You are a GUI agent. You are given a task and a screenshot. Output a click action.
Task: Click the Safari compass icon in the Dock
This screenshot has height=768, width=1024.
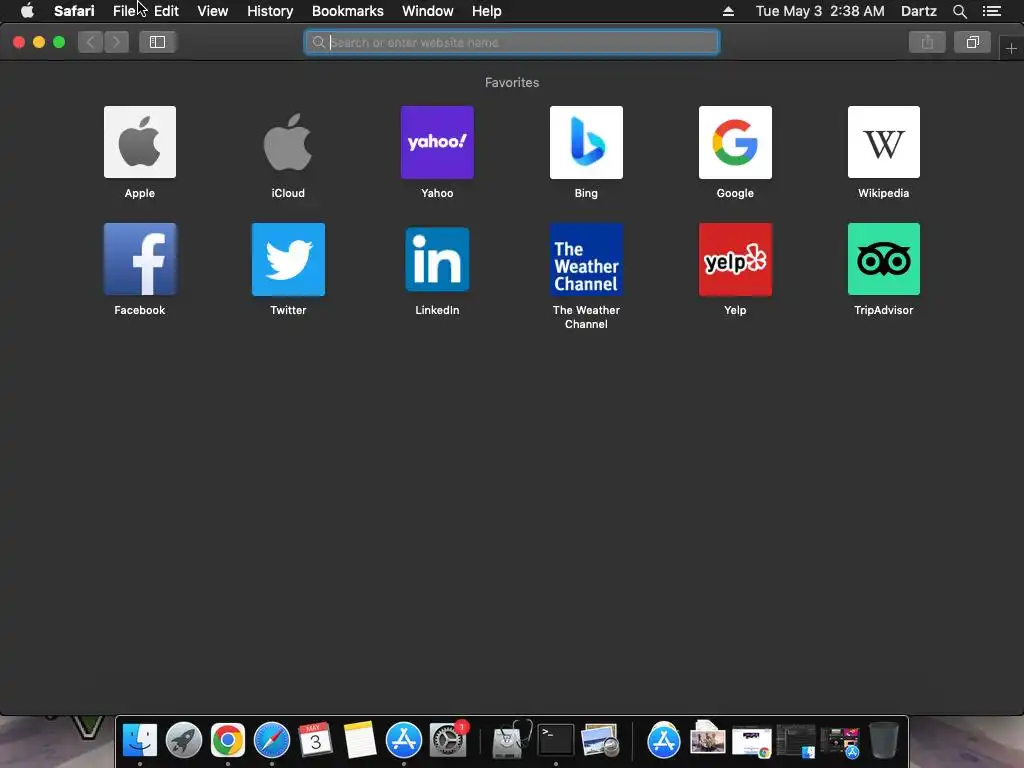pyautogui.click(x=272, y=741)
